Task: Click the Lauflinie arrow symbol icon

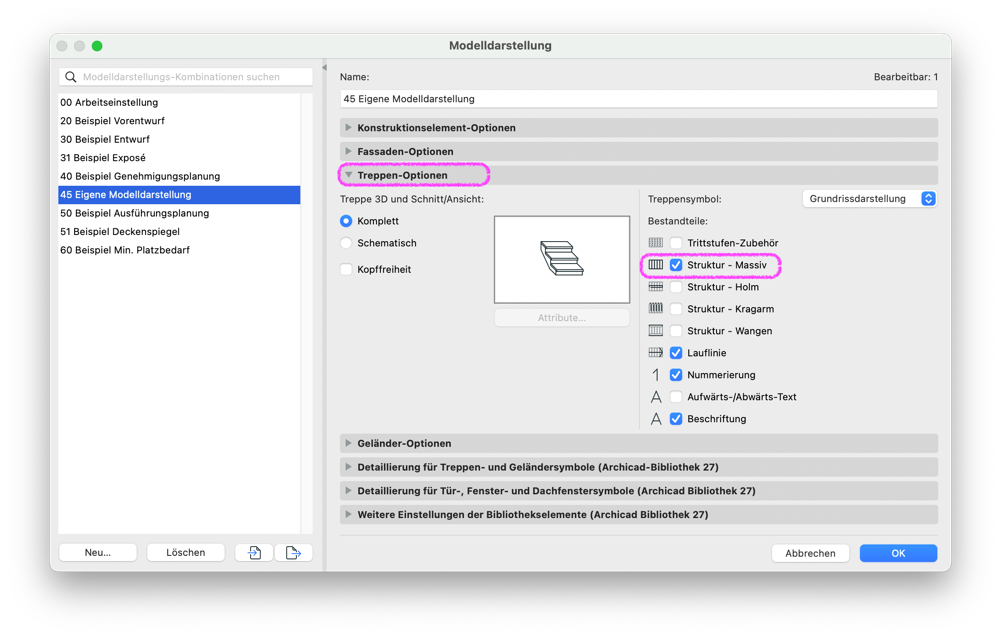Action: click(x=656, y=352)
